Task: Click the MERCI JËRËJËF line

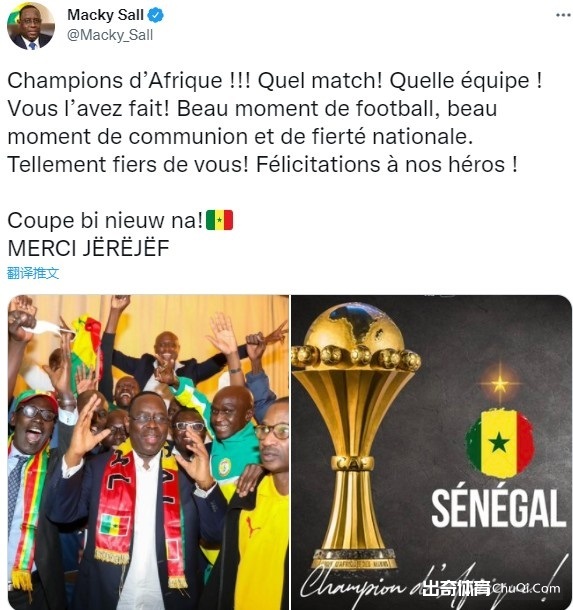Action: [x=88, y=248]
